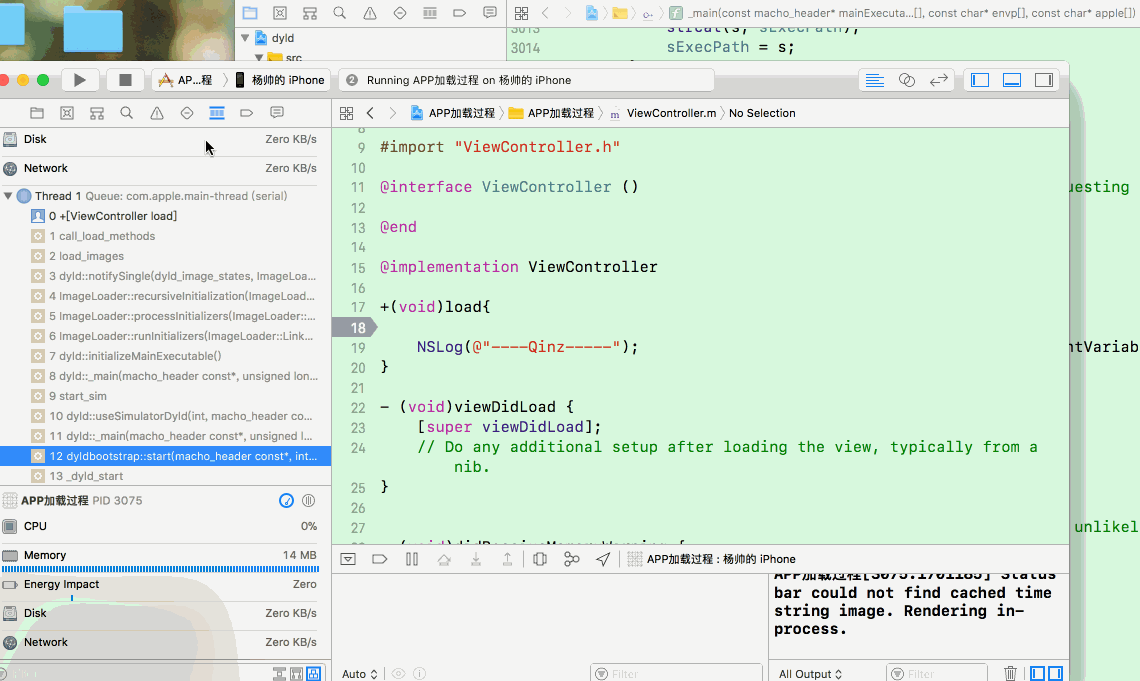Click Simulate Location arrow icon

(603, 559)
